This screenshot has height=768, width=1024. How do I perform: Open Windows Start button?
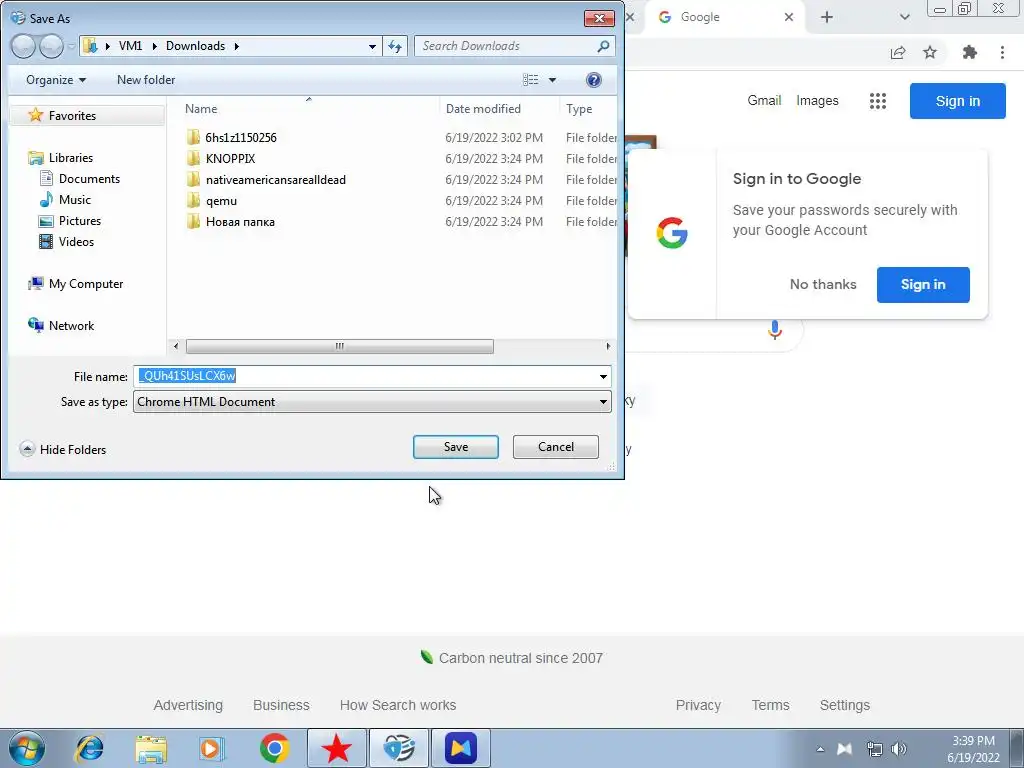tap(27, 748)
